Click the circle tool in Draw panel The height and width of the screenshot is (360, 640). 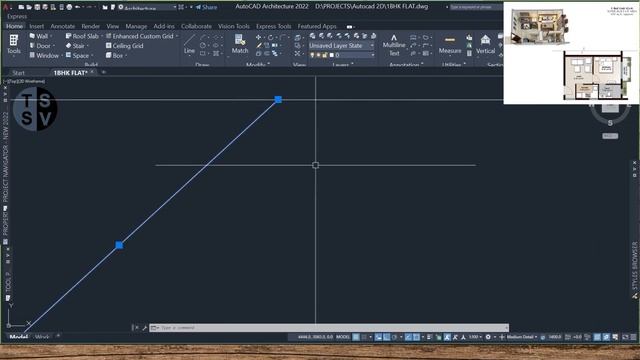pos(203,45)
